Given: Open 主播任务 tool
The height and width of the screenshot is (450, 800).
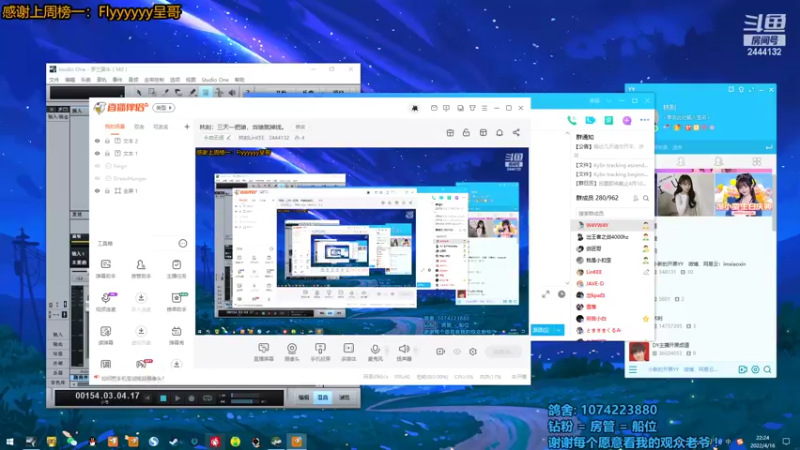Looking at the screenshot, I should coord(176,268).
